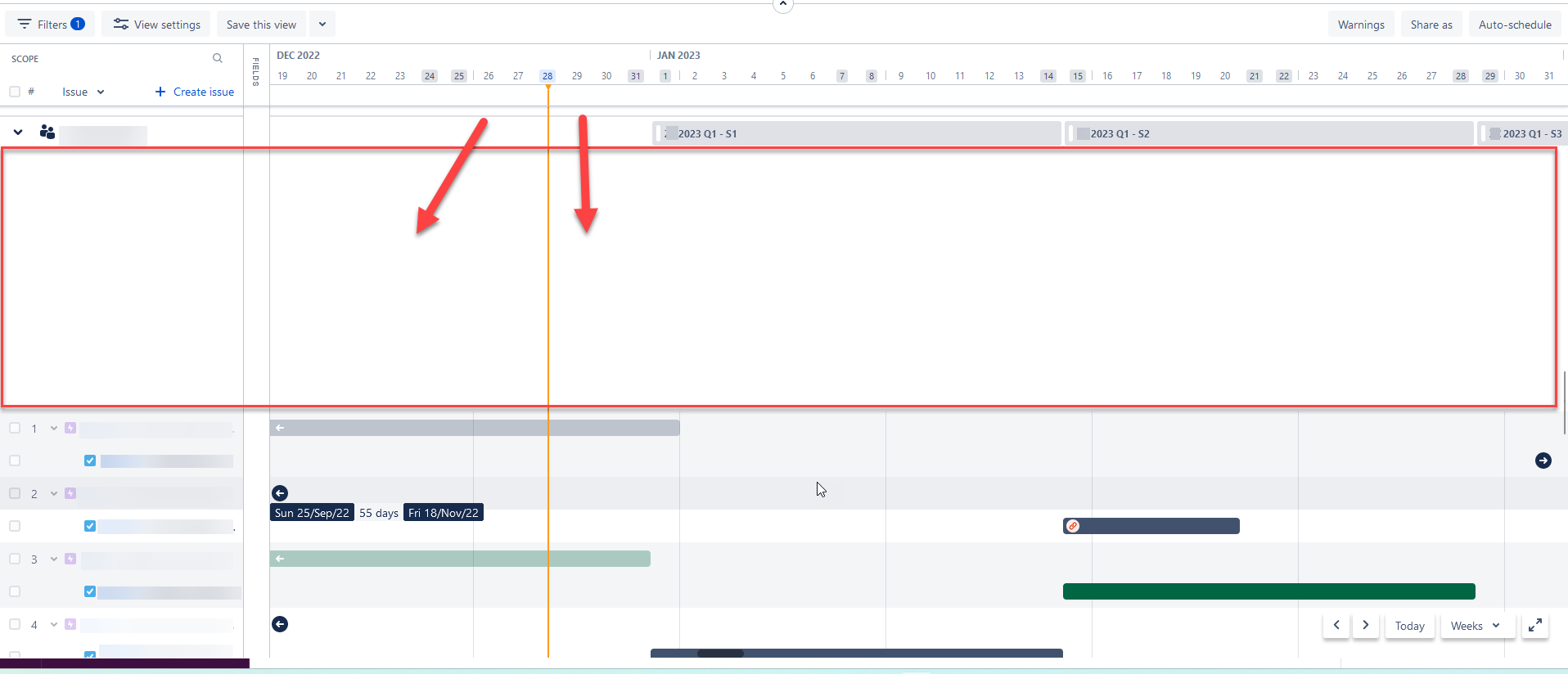Click epic icon of issue row 1

coord(70,428)
